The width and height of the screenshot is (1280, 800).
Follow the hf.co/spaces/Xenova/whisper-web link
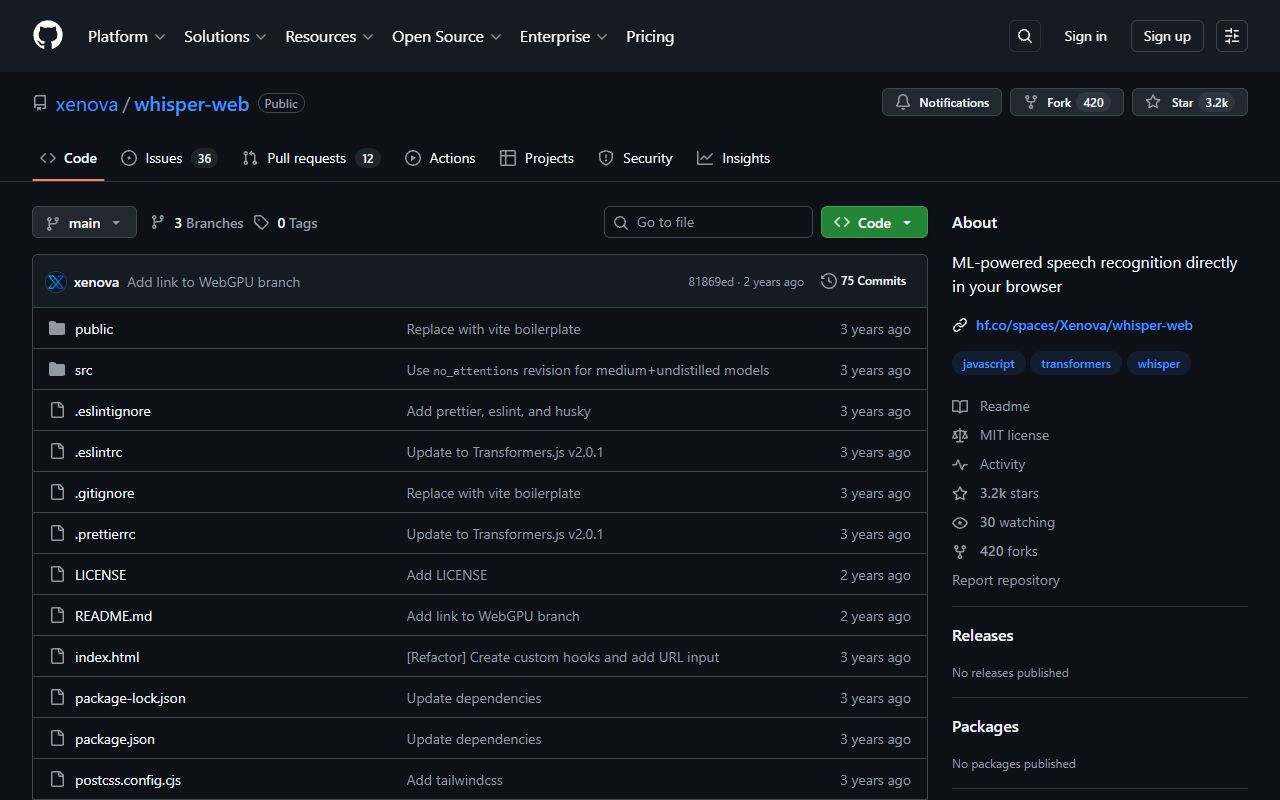[1084, 325]
